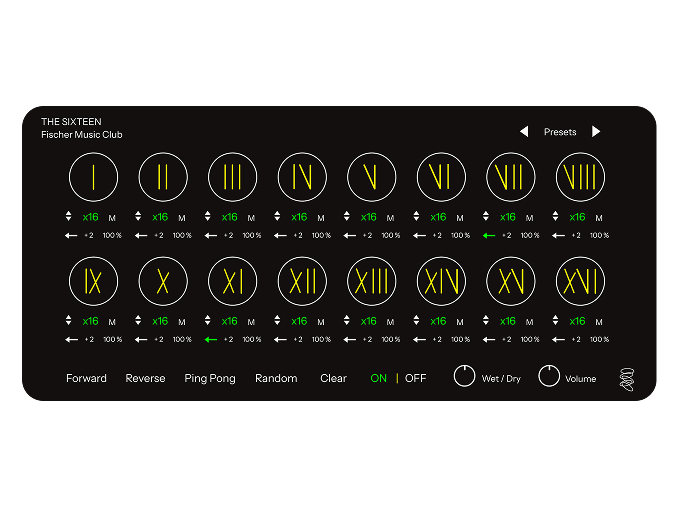
Task: Select step X circle
Action: click(x=163, y=281)
